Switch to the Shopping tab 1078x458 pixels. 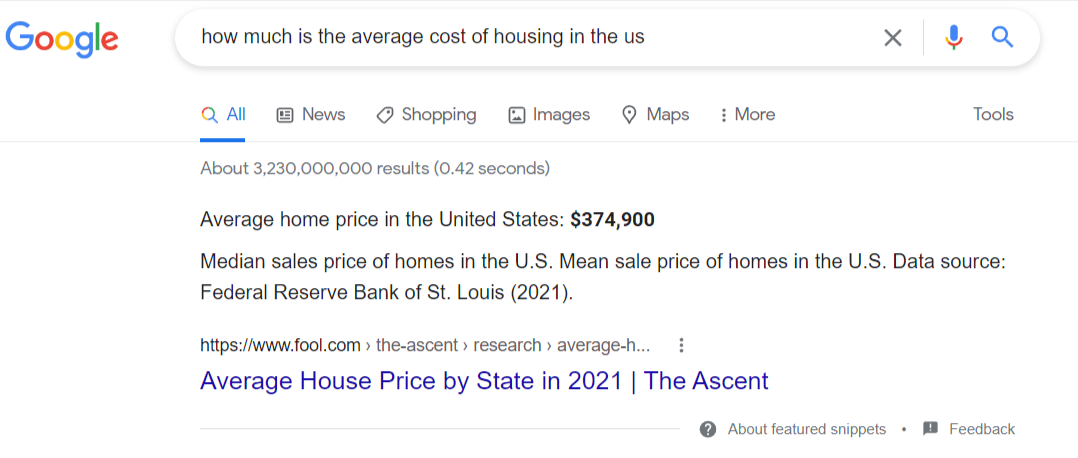[426, 115]
